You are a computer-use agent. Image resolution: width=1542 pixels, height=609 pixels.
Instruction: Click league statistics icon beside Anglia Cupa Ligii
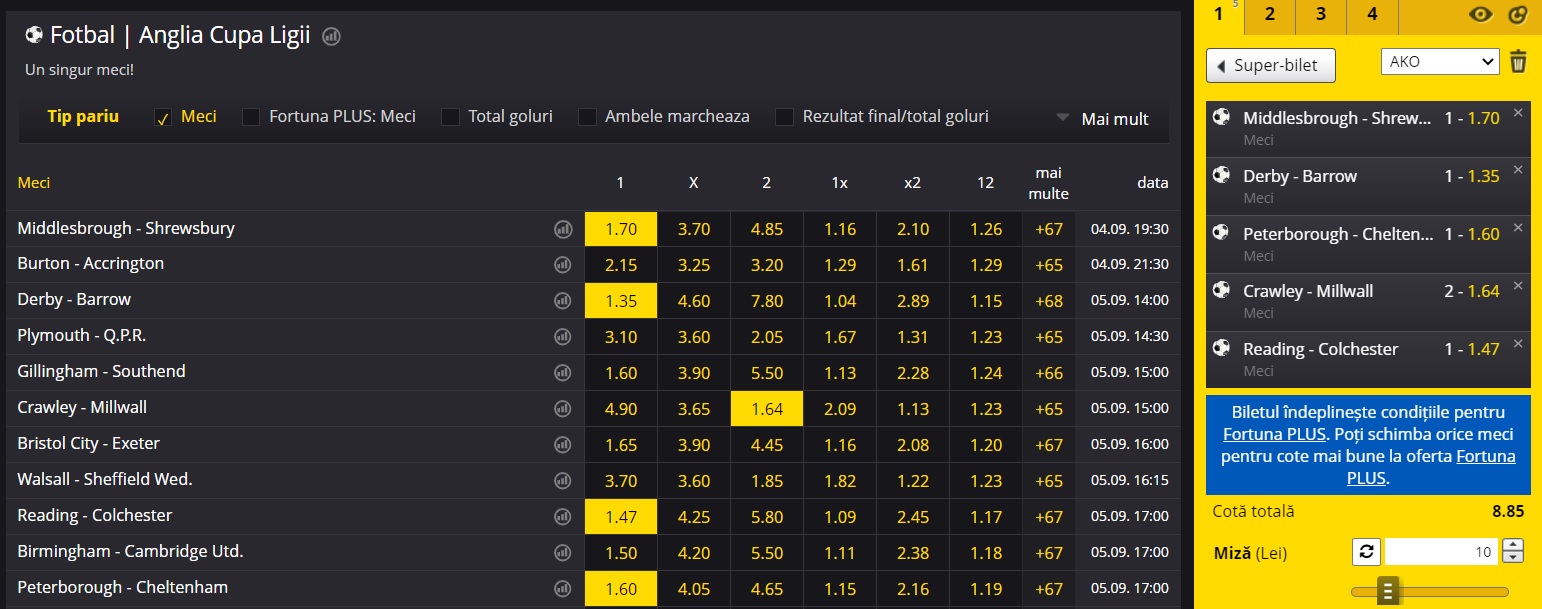click(x=331, y=36)
